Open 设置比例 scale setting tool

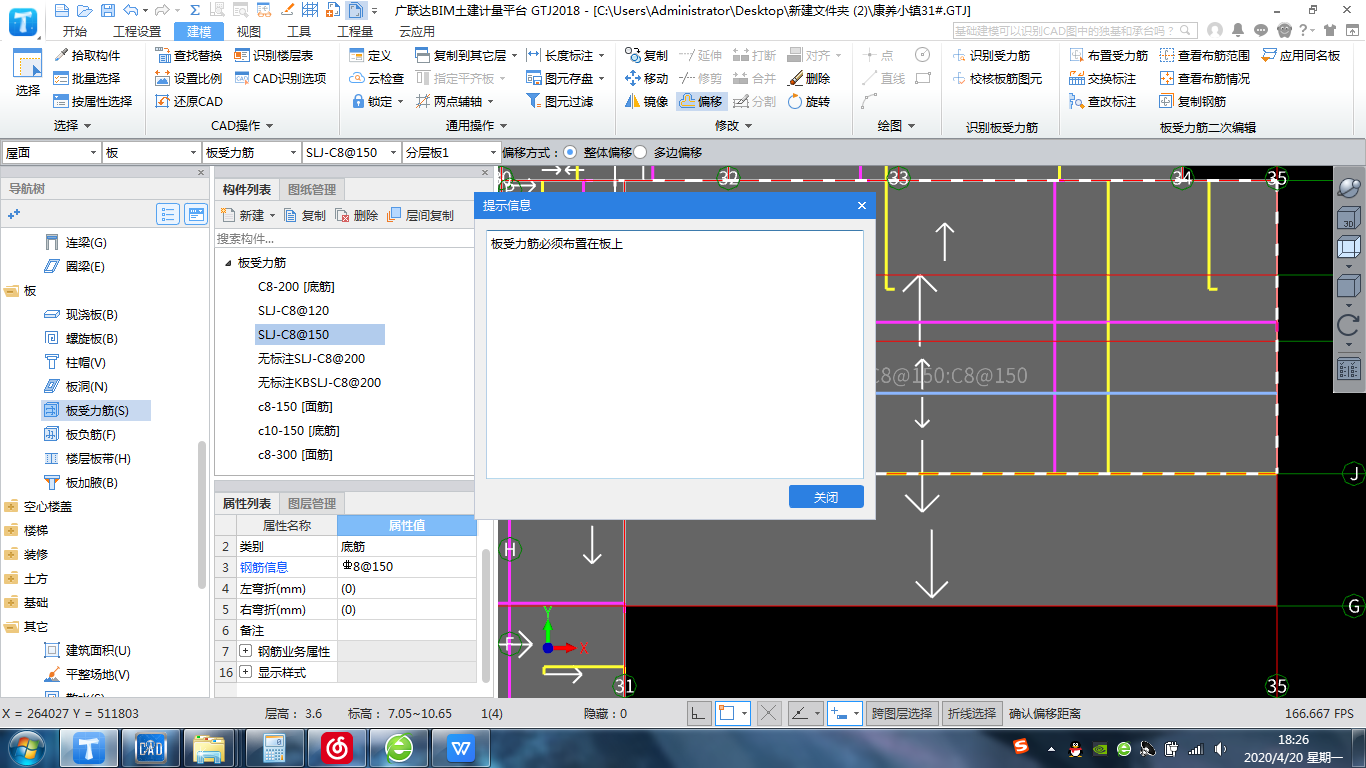(189, 78)
